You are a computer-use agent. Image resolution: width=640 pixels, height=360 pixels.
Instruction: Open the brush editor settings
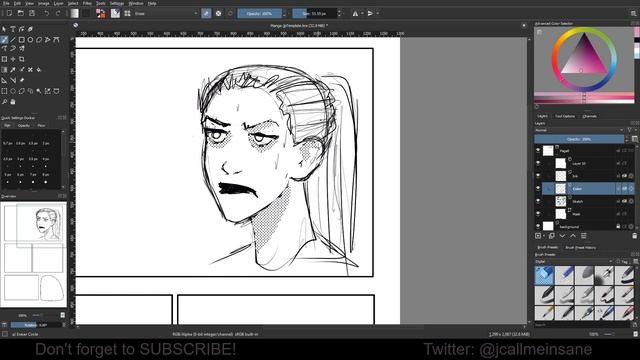[x=116, y=13]
